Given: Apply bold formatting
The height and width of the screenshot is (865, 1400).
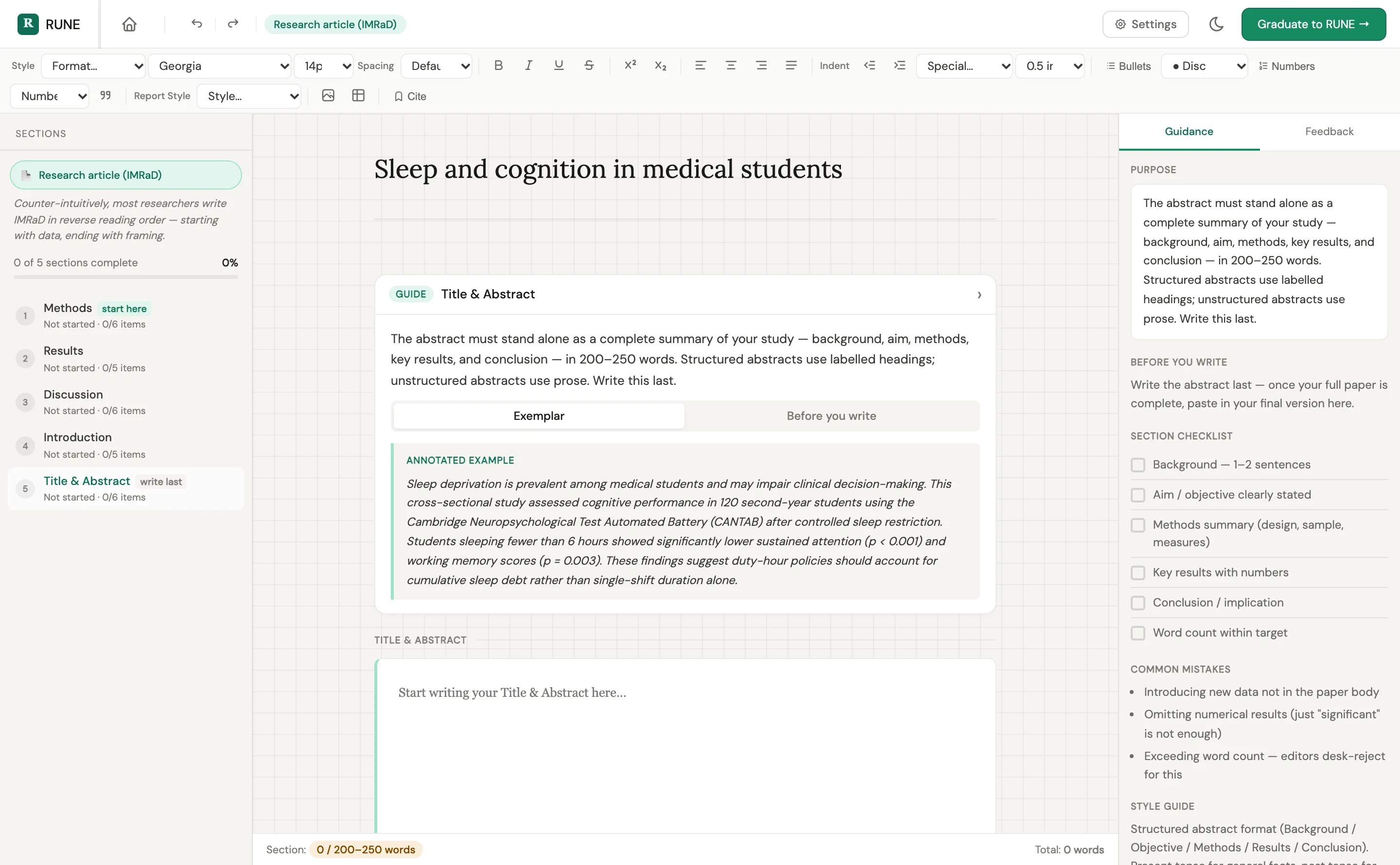Looking at the screenshot, I should [x=498, y=66].
